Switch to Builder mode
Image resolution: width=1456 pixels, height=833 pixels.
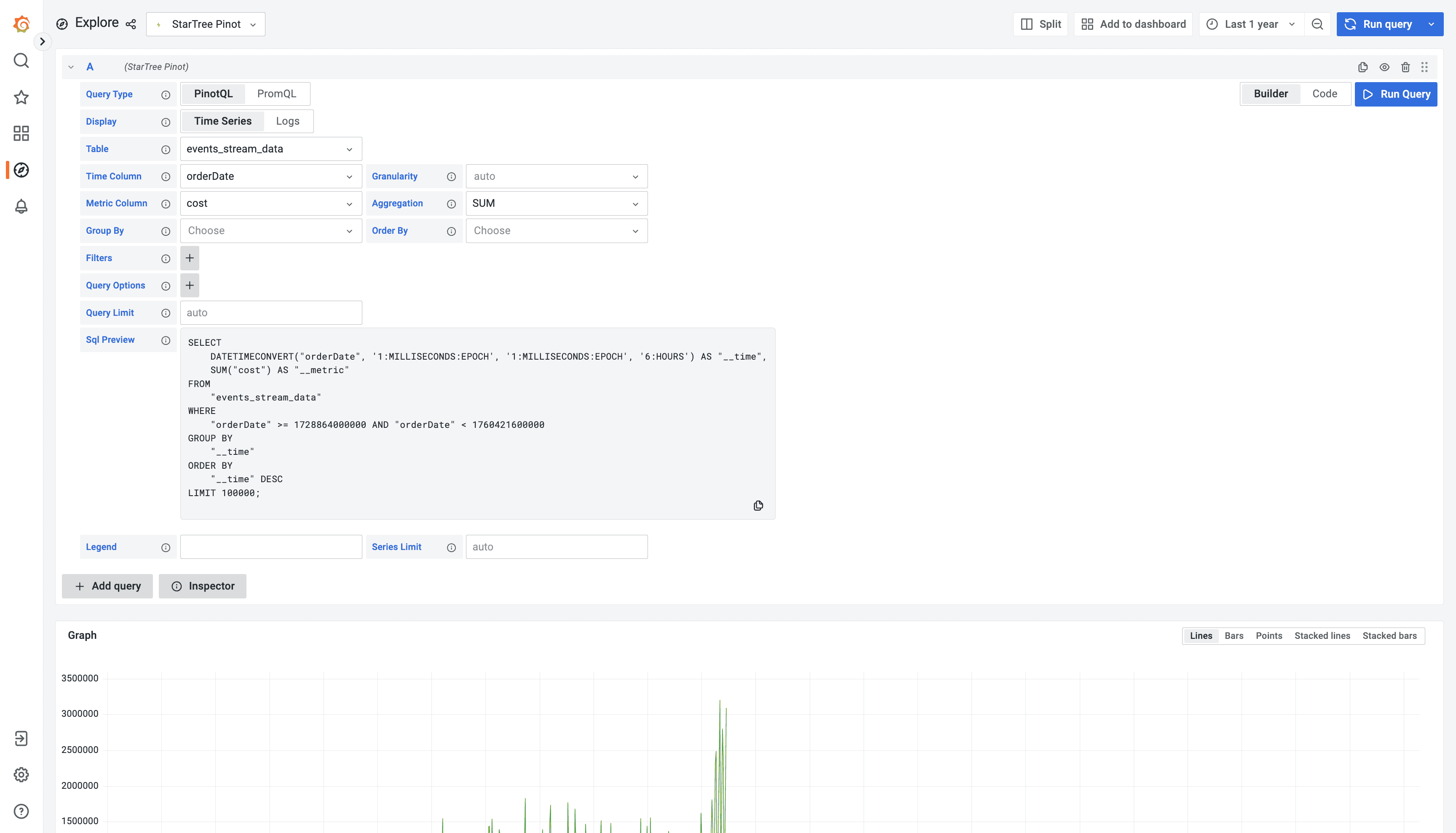tap(1271, 94)
